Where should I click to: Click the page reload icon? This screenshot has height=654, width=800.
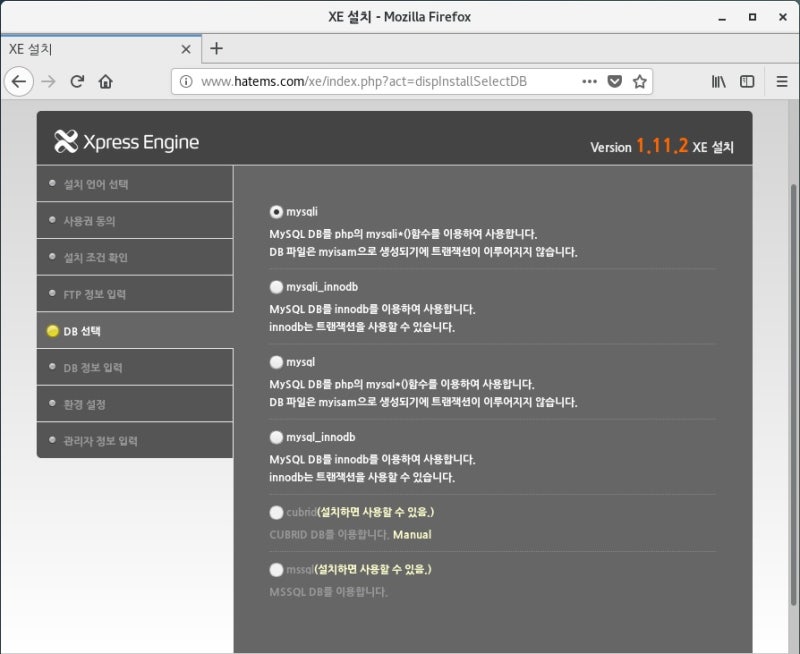coord(78,81)
